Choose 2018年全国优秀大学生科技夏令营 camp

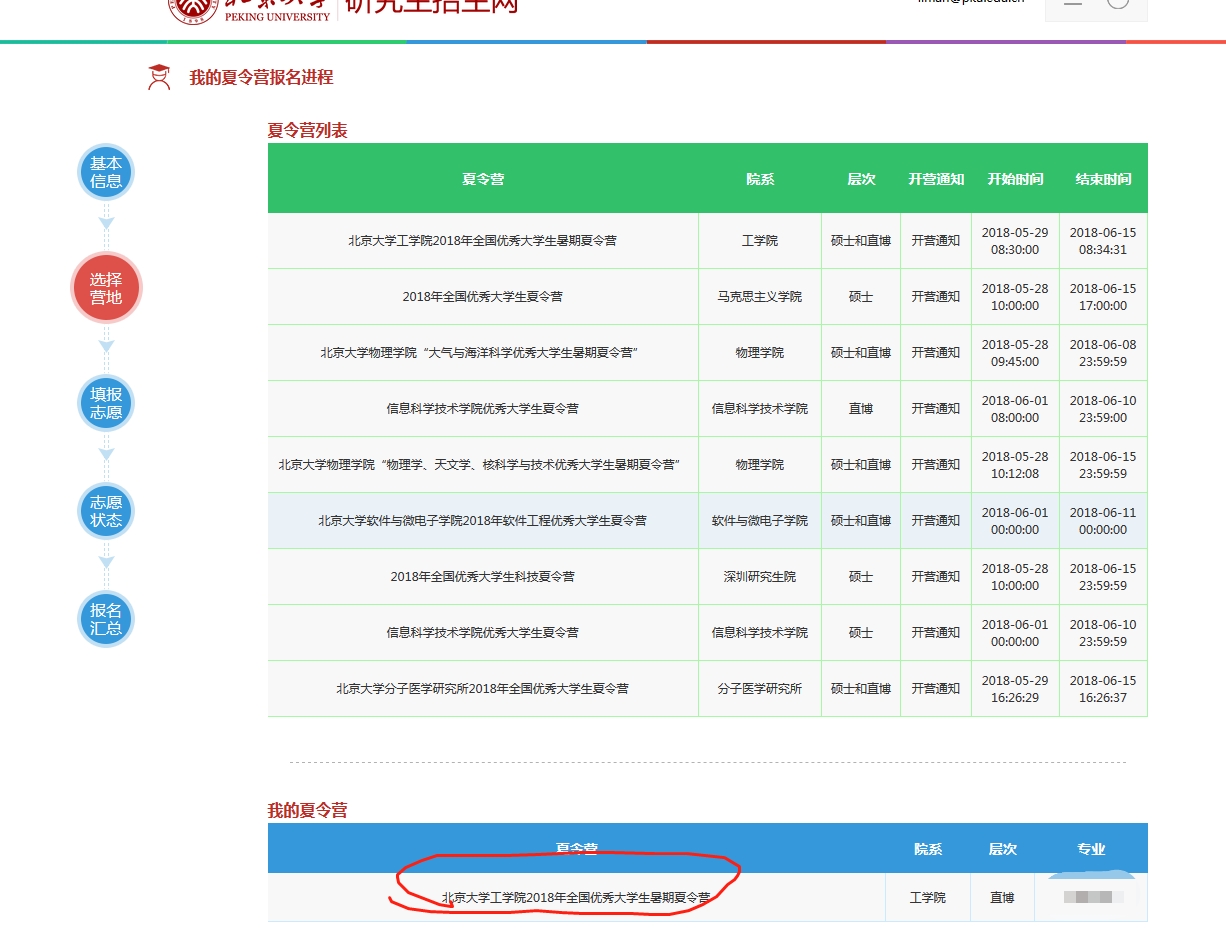coord(482,577)
